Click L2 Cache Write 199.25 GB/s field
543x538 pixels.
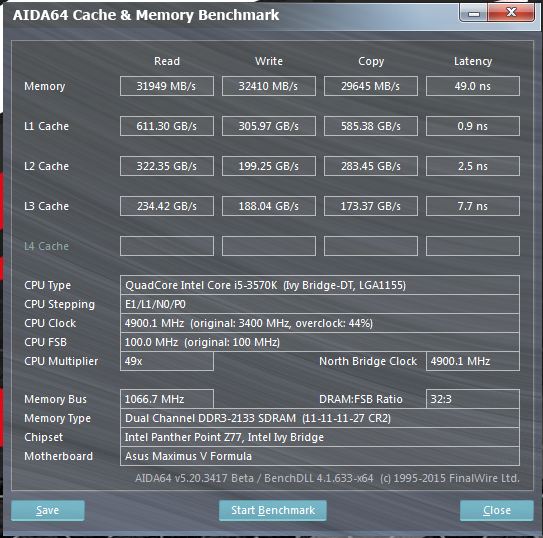(269, 166)
